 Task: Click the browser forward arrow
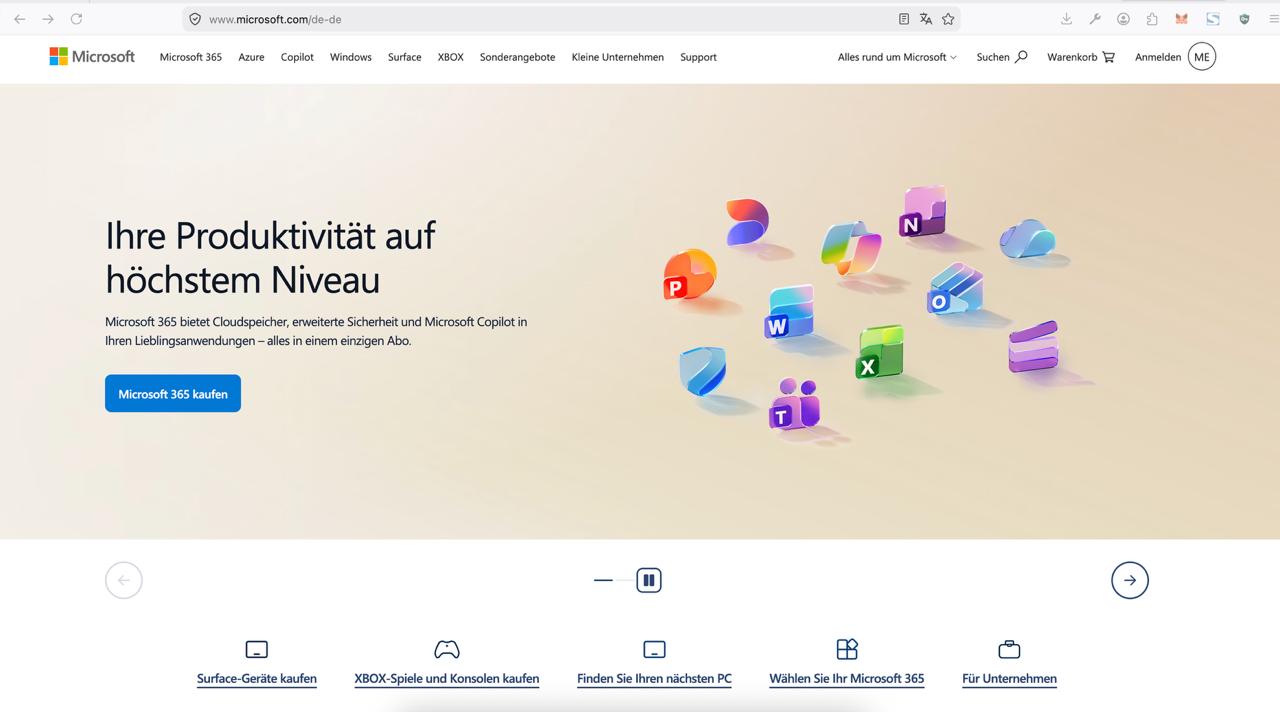(x=47, y=19)
